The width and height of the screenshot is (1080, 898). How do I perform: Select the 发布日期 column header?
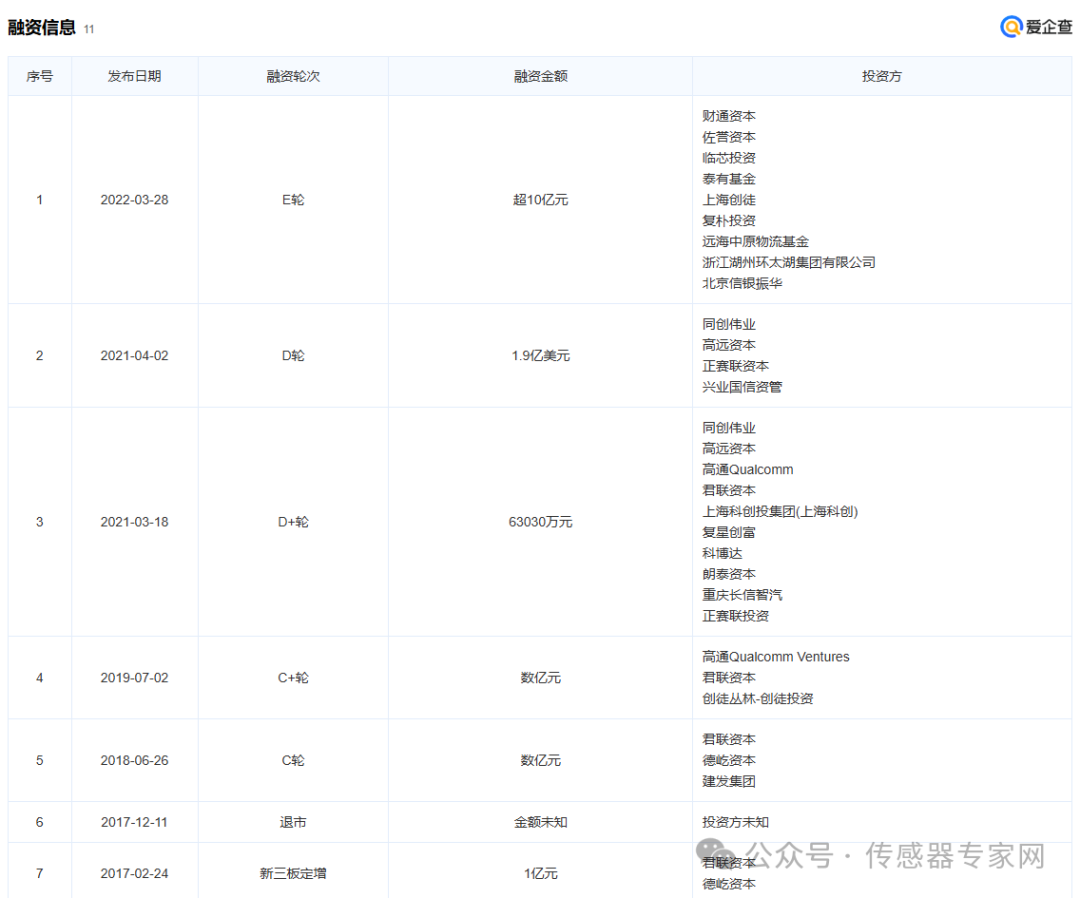coord(134,76)
